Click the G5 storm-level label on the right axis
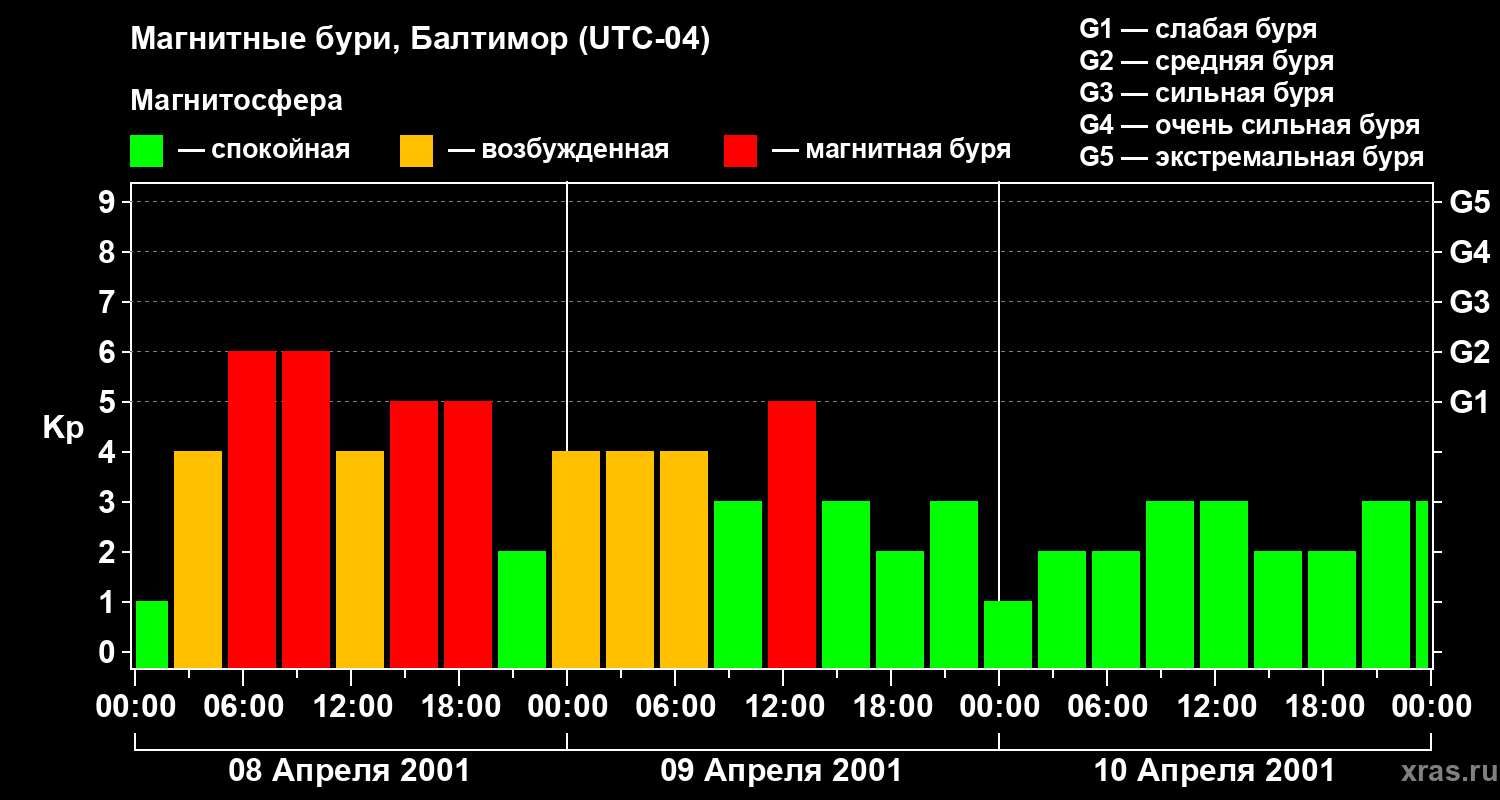 tap(1470, 202)
